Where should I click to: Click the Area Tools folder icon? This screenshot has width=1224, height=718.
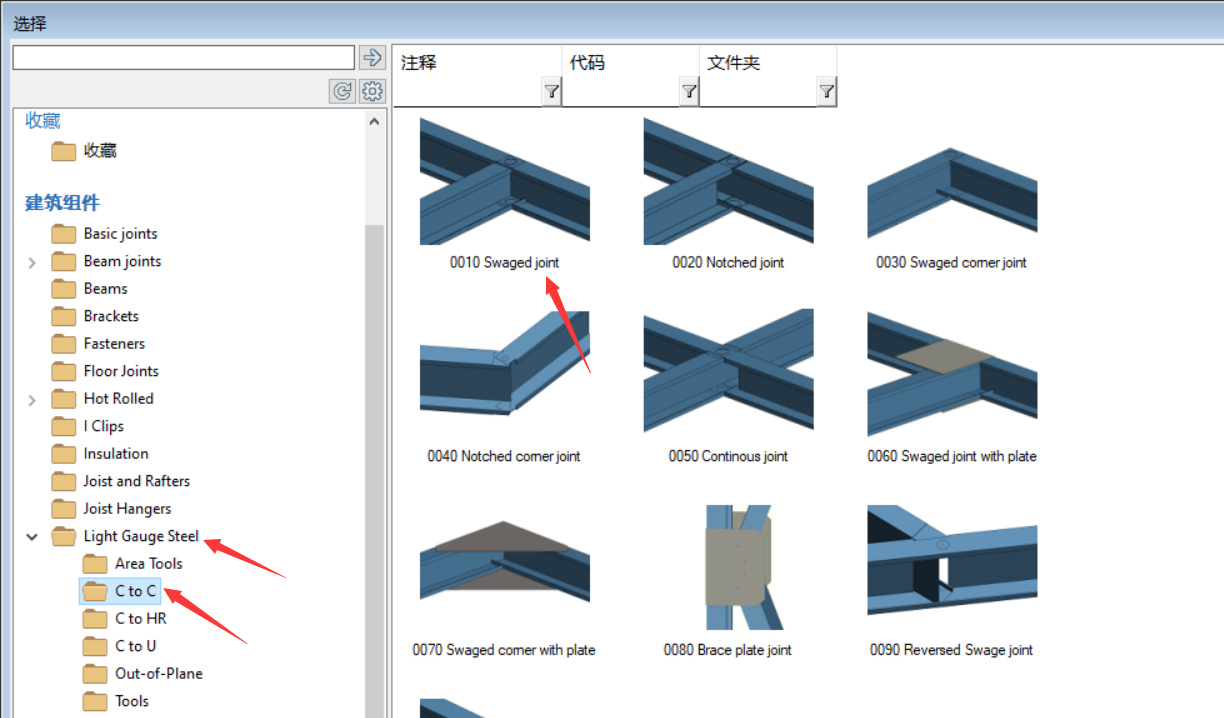click(95, 564)
